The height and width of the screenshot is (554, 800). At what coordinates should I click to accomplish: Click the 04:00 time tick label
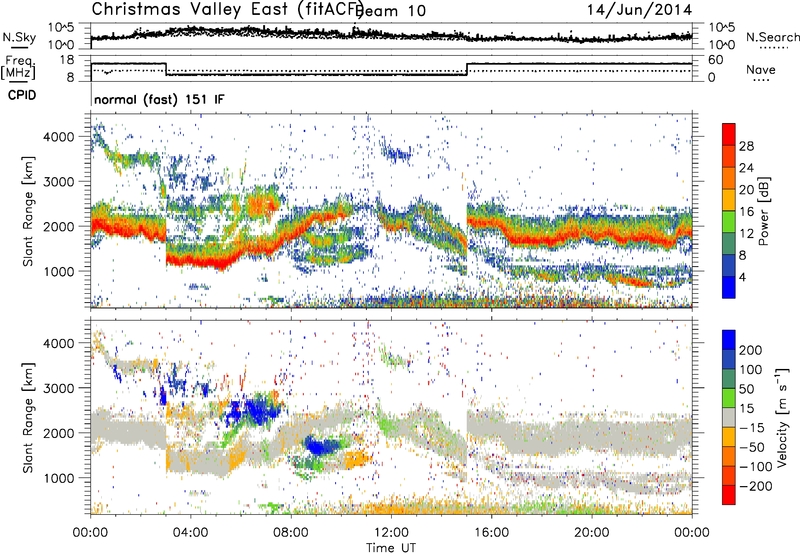[x=190, y=533]
